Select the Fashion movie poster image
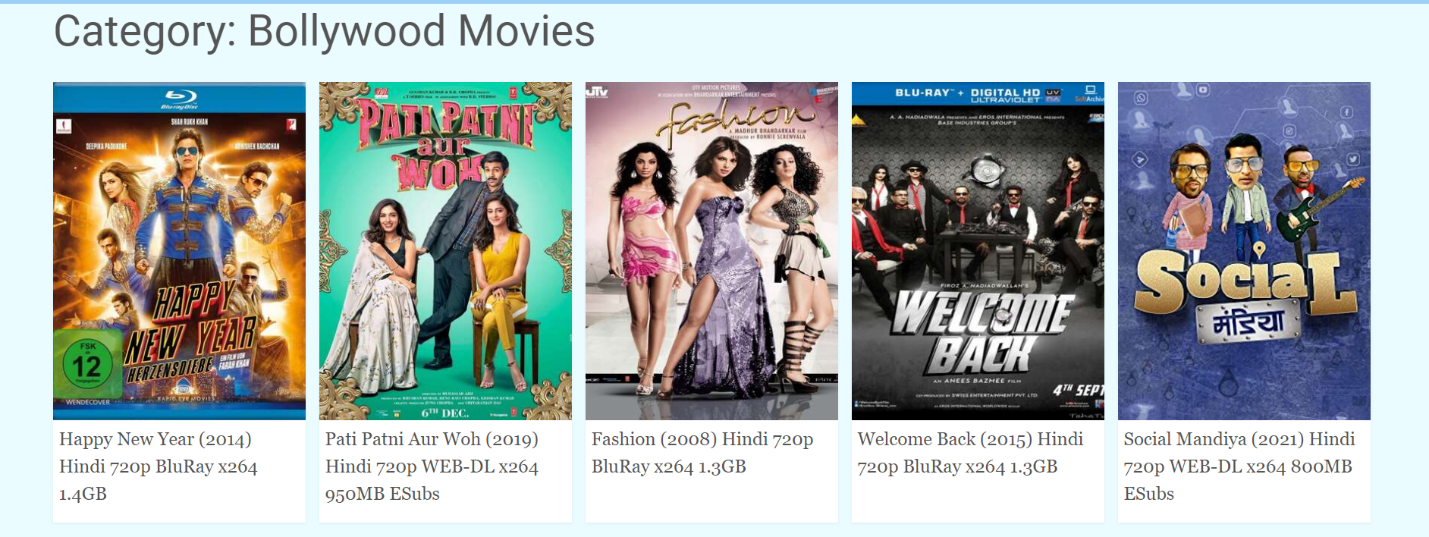Viewport: 1429px width, 537px height. [x=711, y=251]
